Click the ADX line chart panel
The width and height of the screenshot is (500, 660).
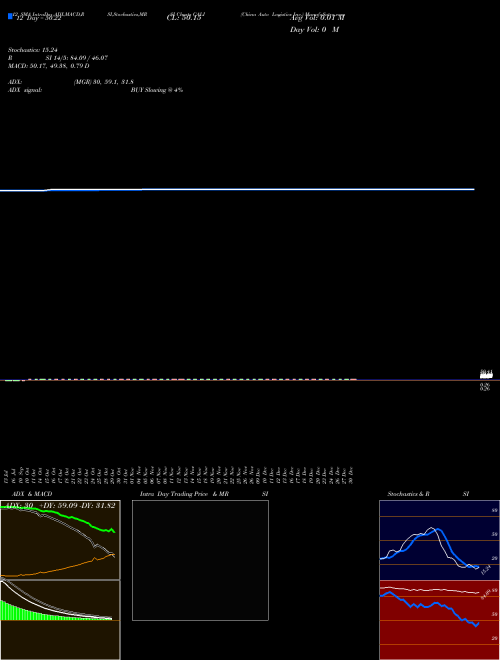point(60,540)
